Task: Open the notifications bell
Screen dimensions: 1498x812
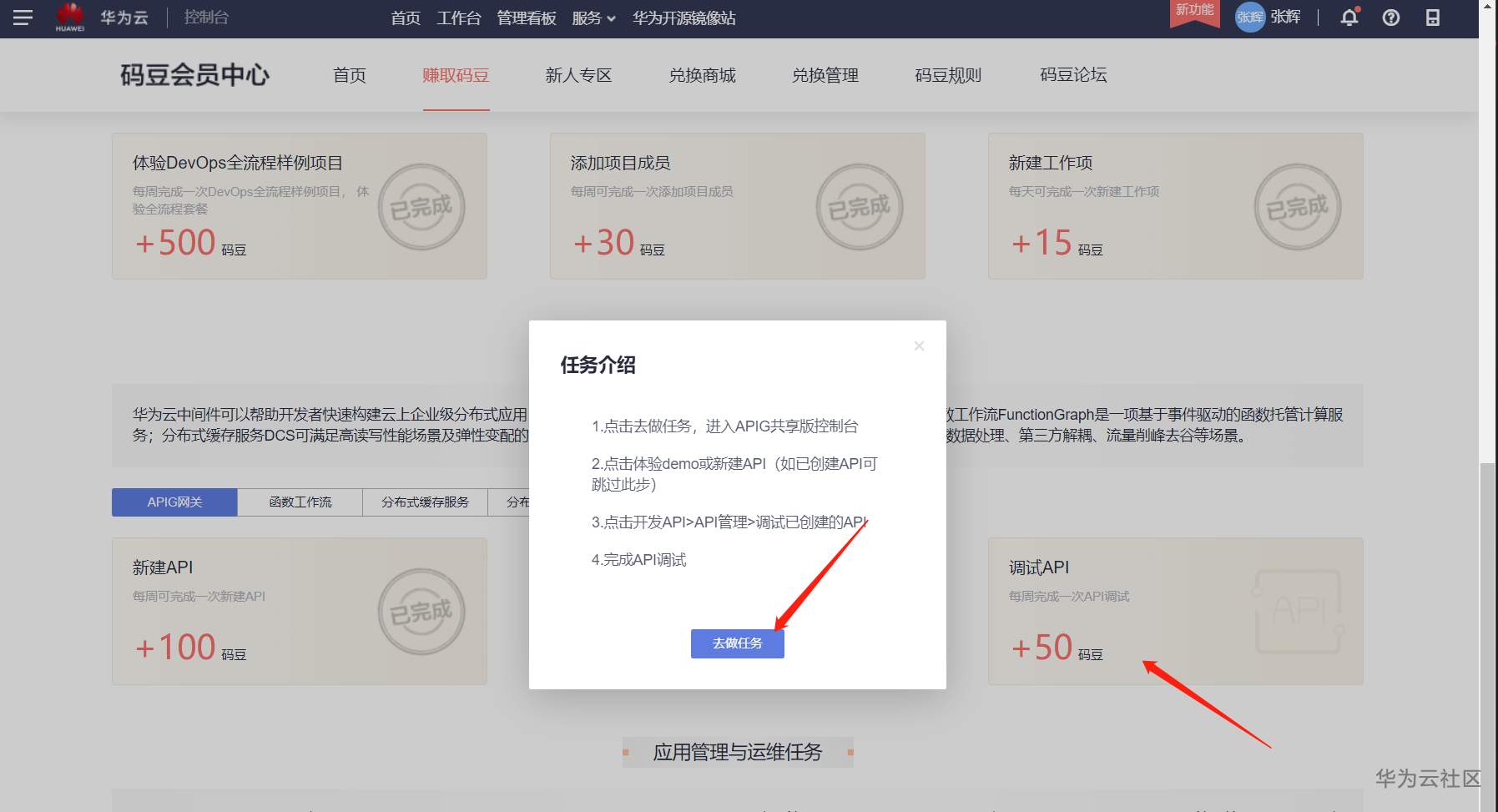Action: click(x=1349, y=18)
